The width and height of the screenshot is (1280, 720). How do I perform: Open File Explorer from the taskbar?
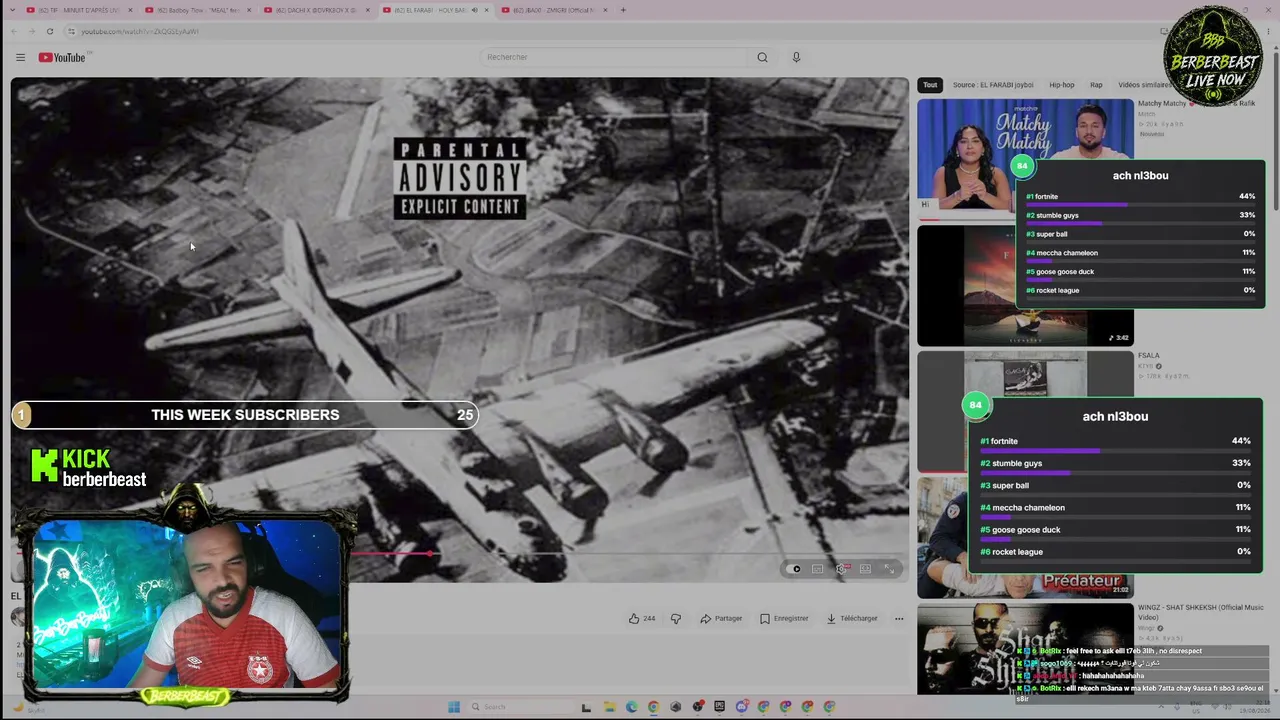pyautogui.click(x=609, y=707)
